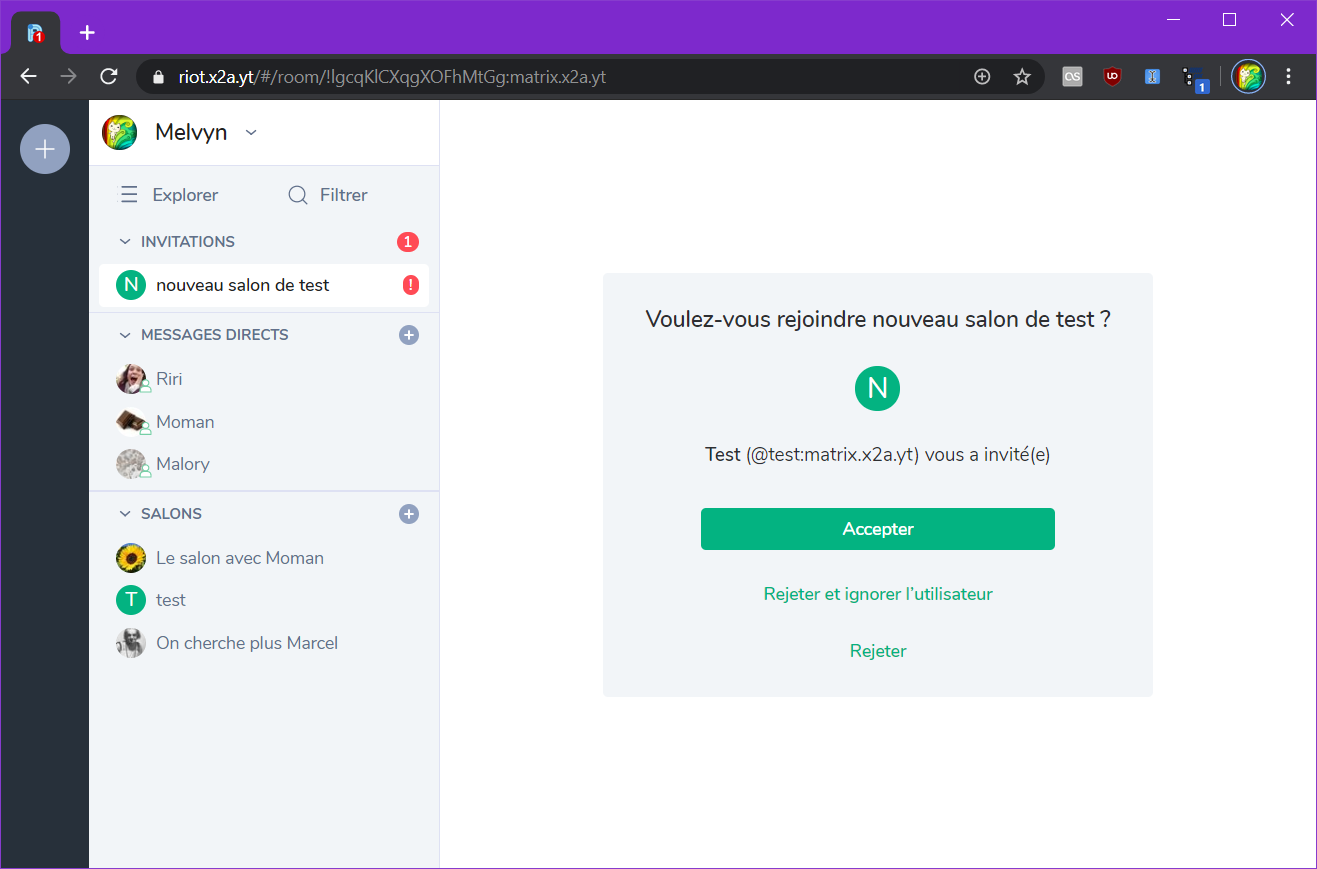The image size is (1317, 869).
Task: Click the Last.fm extension icon
Action: point(1072,76)
